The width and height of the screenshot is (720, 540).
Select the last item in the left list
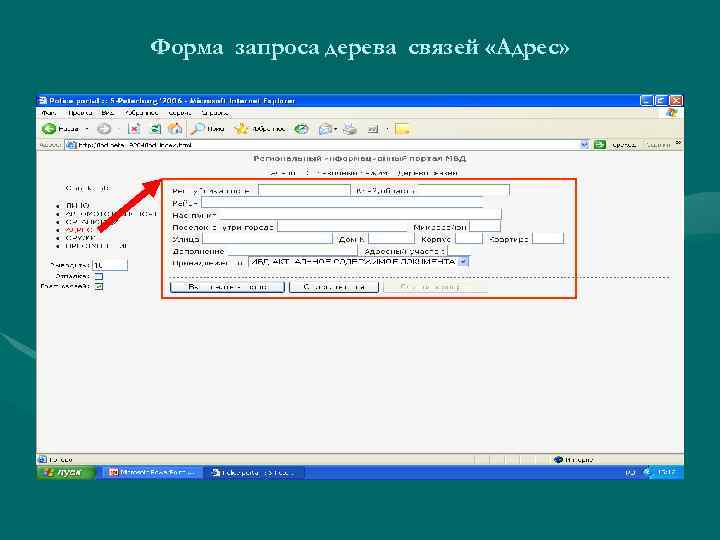tap(97, 246)
